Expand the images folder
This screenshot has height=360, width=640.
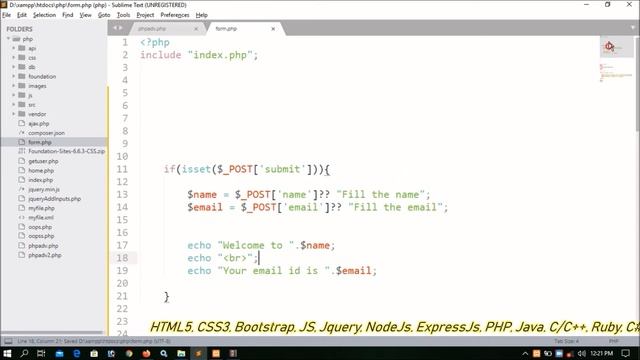pos(13,86)
